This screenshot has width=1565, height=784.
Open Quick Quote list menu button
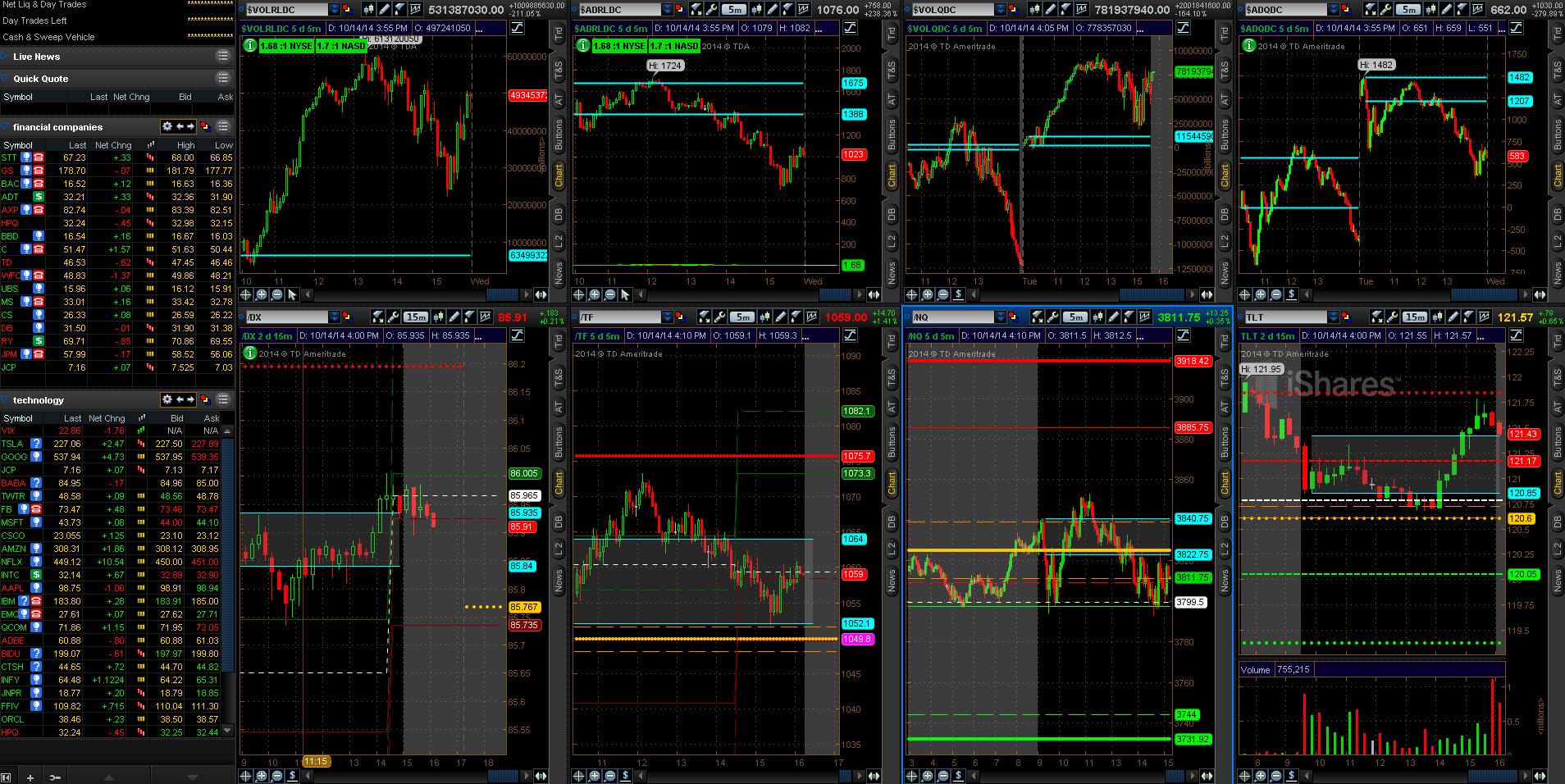point(222,78)
